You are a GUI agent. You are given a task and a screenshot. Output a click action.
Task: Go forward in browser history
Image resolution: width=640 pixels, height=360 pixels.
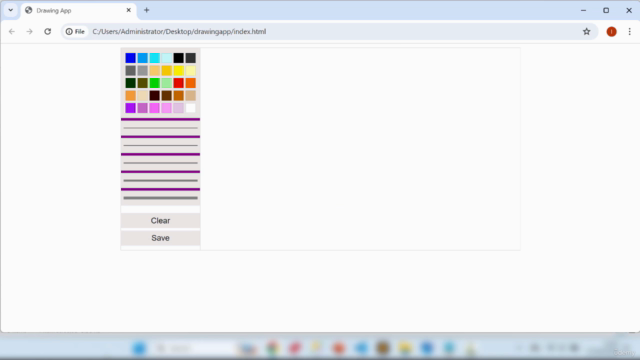29,31
